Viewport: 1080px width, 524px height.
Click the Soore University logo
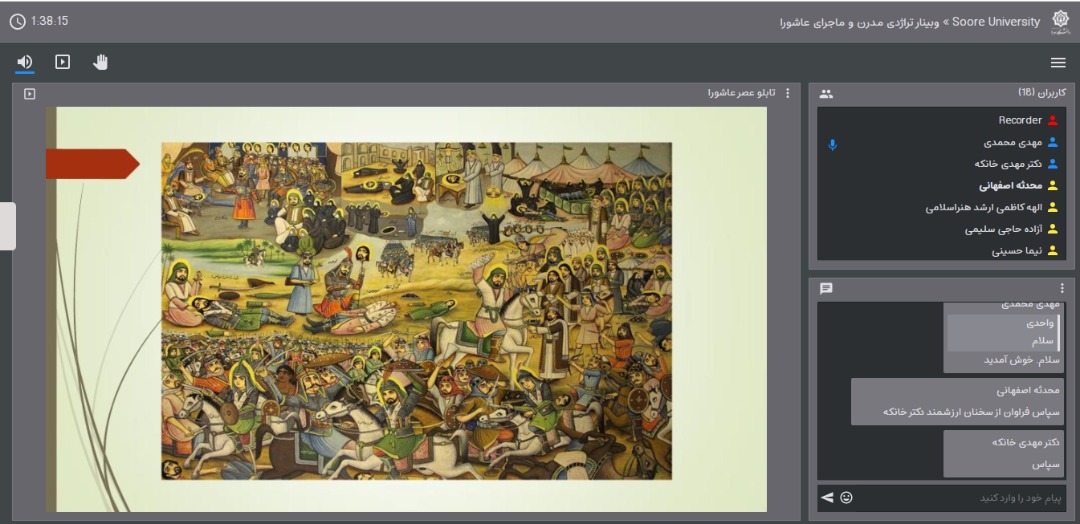1059,22
